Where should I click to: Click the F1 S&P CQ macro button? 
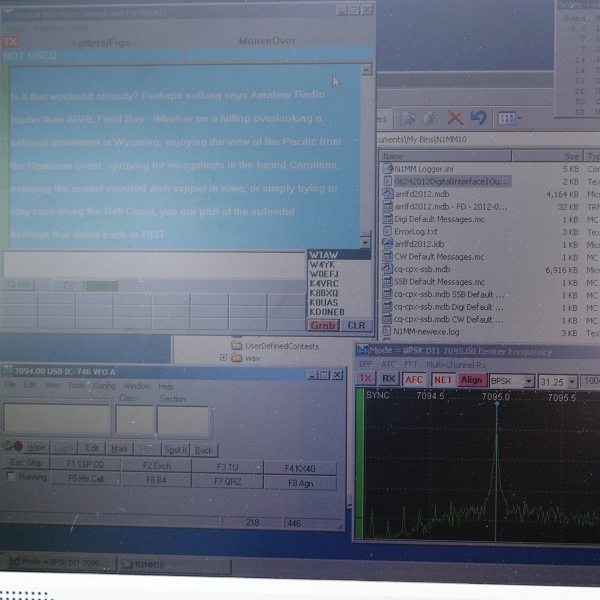click(x=85, y=464)
